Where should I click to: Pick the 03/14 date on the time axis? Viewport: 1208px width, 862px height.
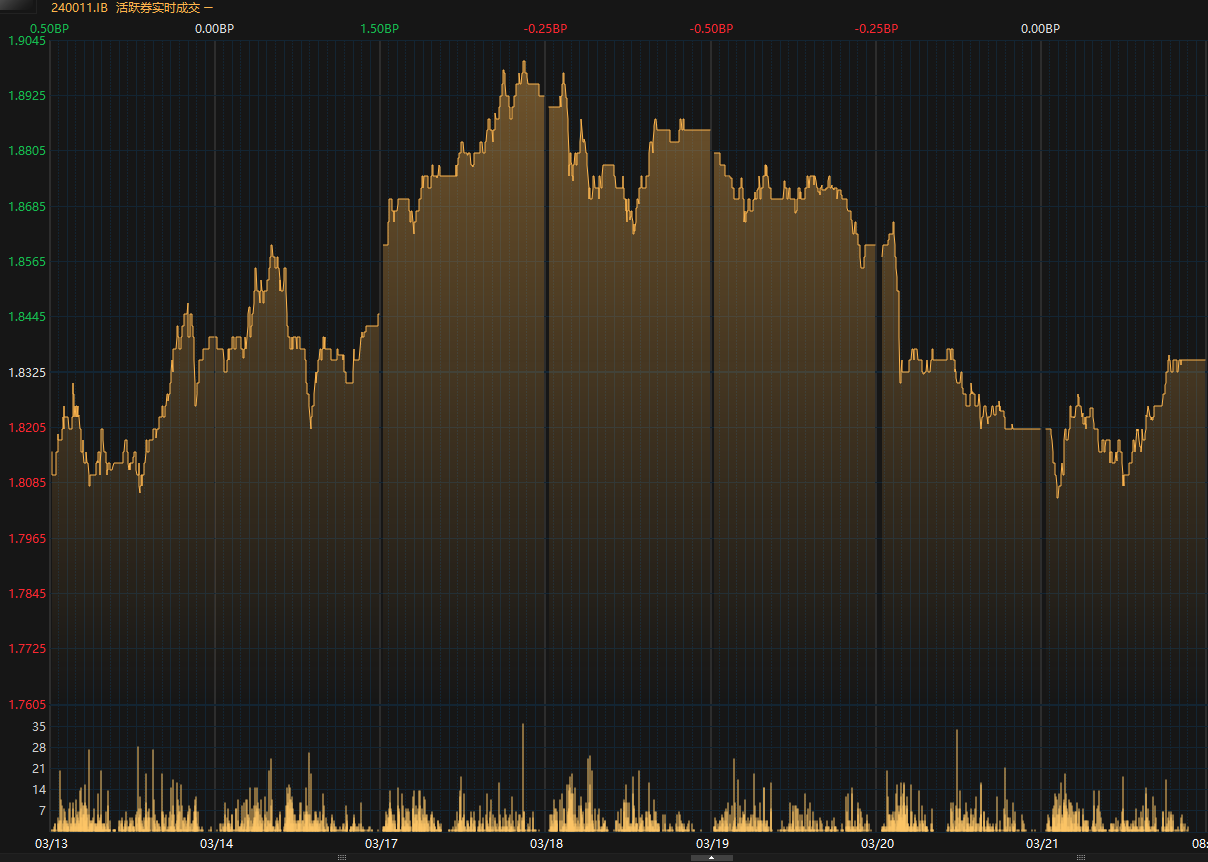click(216, 843)
